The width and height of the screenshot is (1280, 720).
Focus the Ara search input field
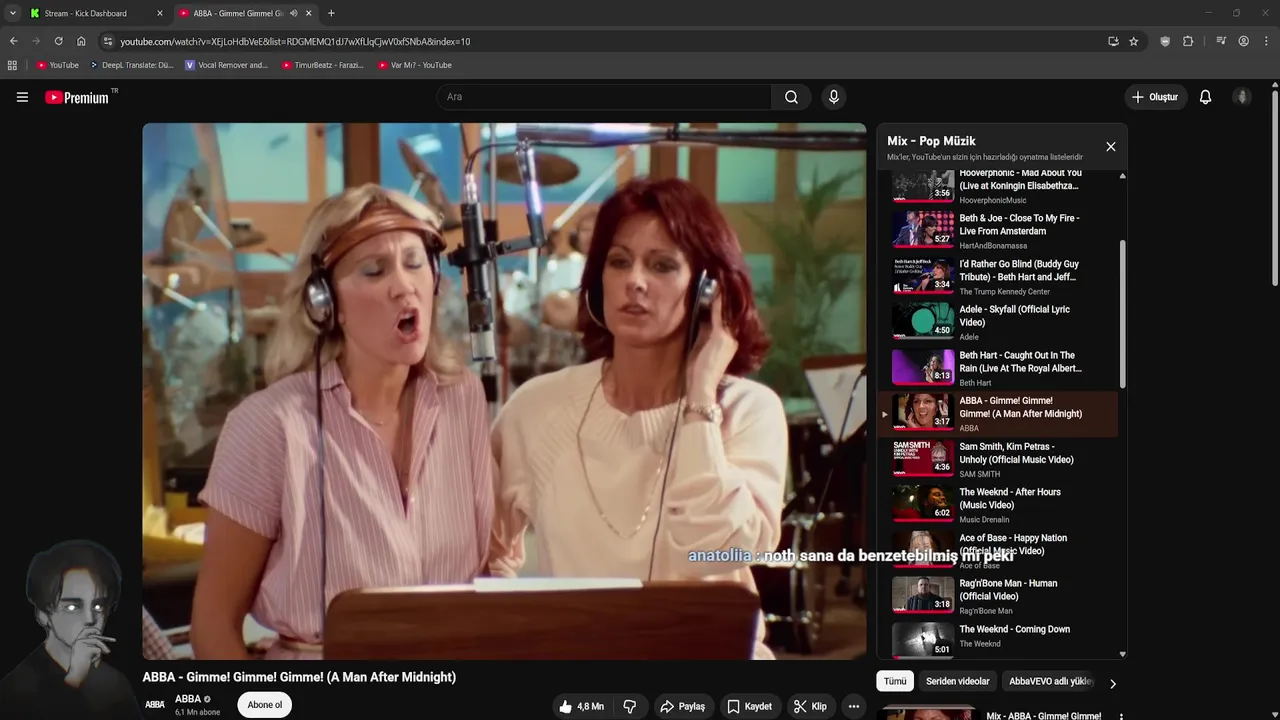pos(604,97)
